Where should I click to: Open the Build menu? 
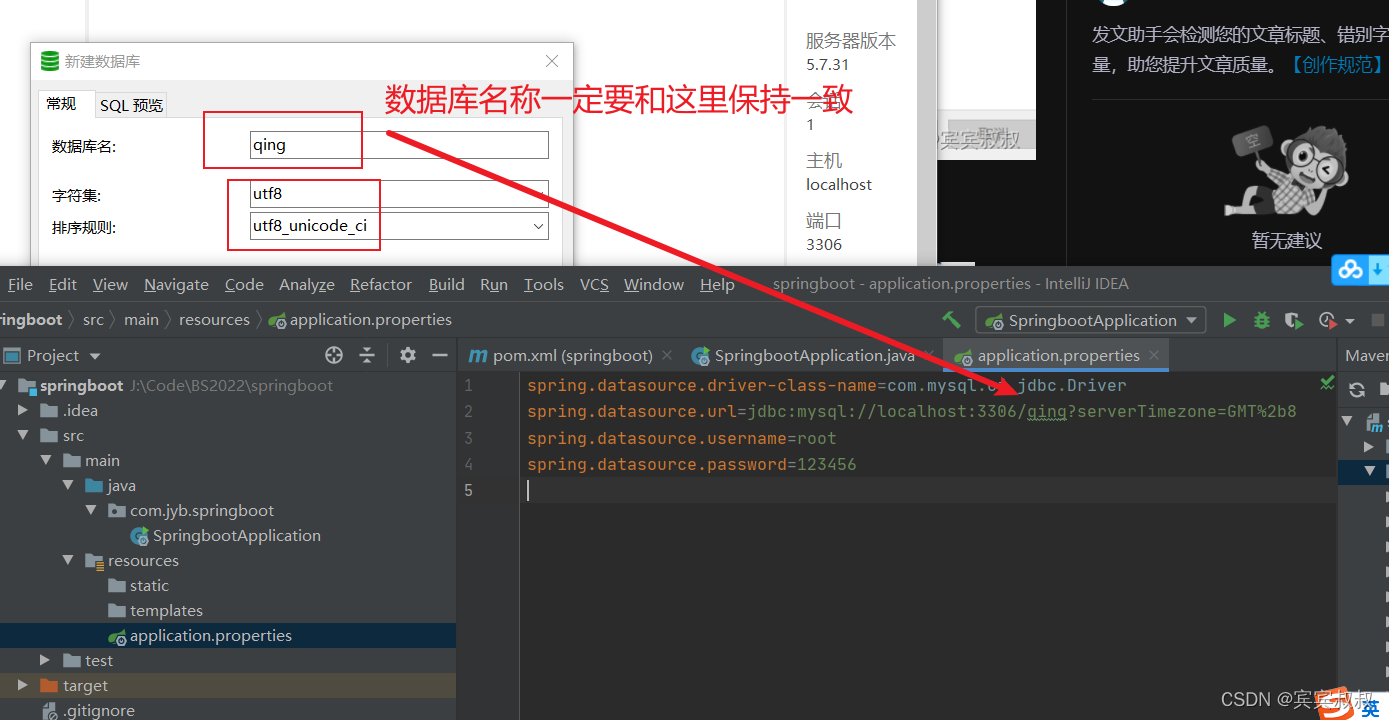tap(447, 284)
